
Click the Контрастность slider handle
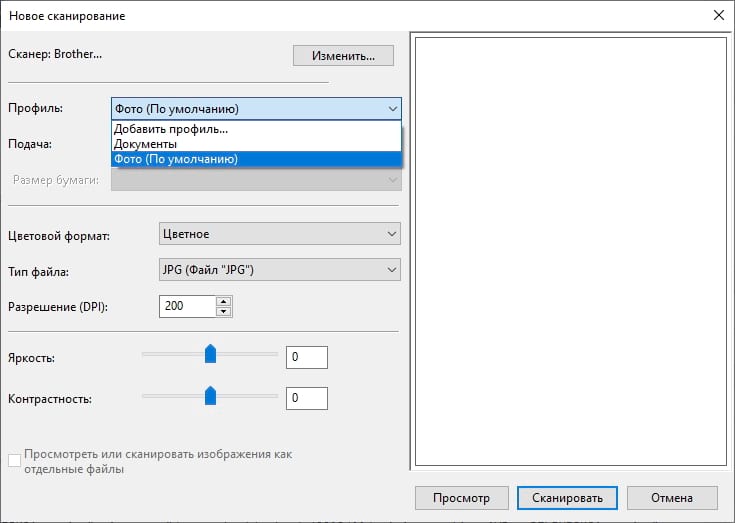[210, 395]
